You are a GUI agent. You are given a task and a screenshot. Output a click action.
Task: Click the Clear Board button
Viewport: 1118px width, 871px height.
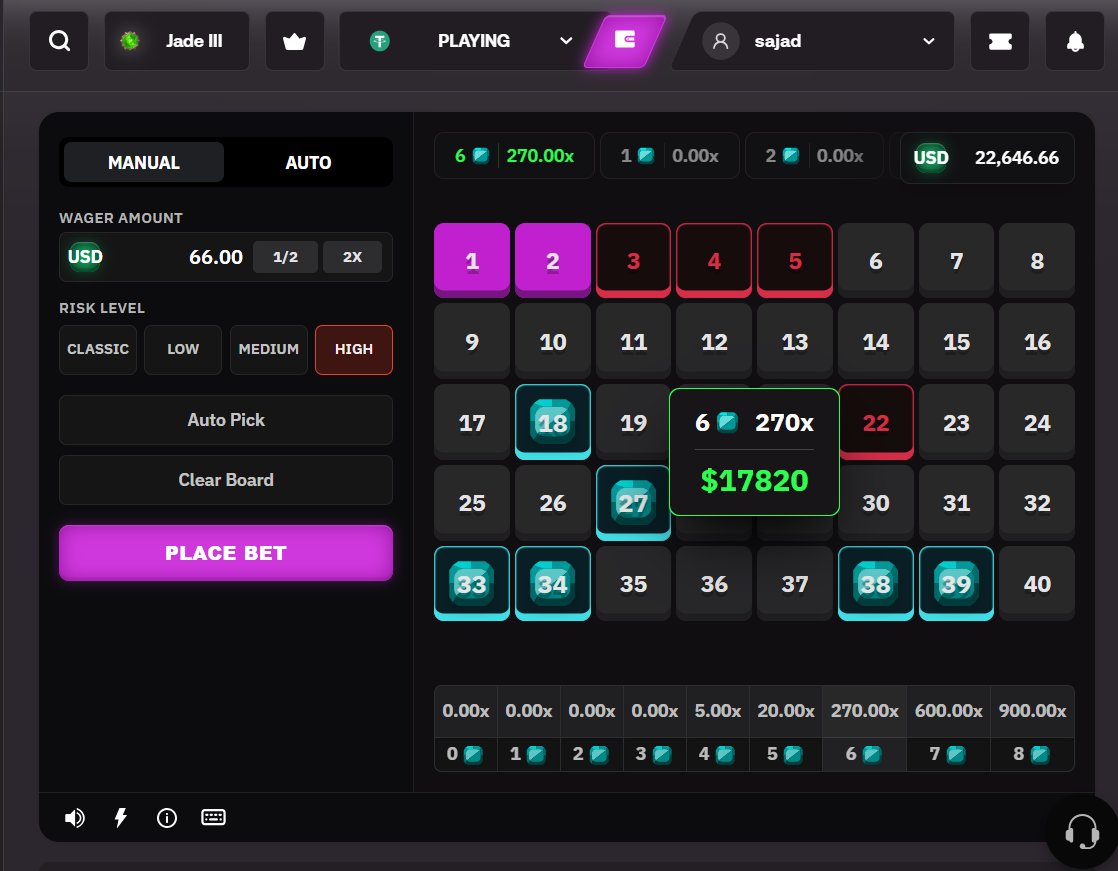[x=226, y=480]
